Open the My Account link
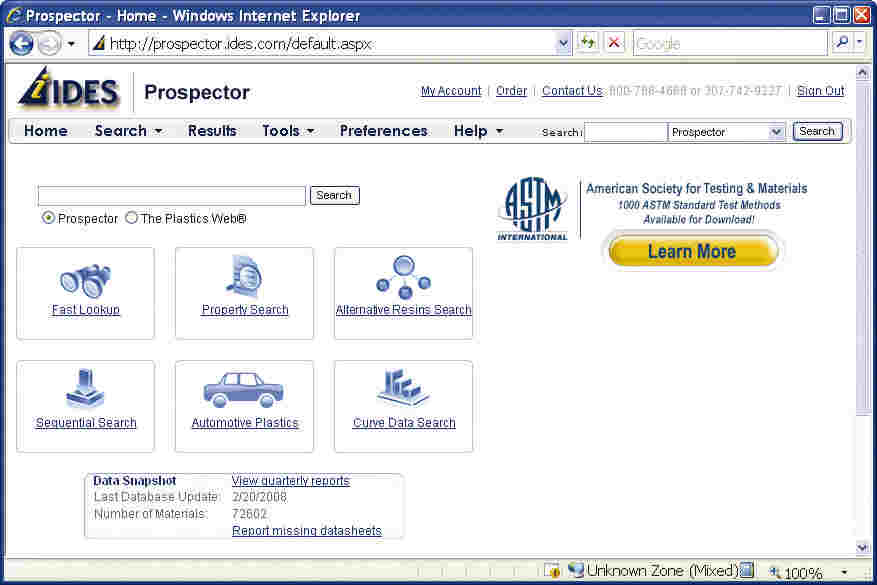Screen dimensions: 877x585 [451, 91]
